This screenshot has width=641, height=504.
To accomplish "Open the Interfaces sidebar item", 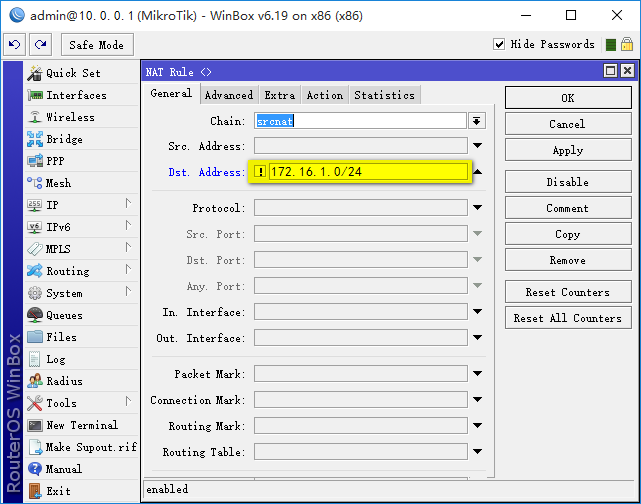I will click(75, 95).
